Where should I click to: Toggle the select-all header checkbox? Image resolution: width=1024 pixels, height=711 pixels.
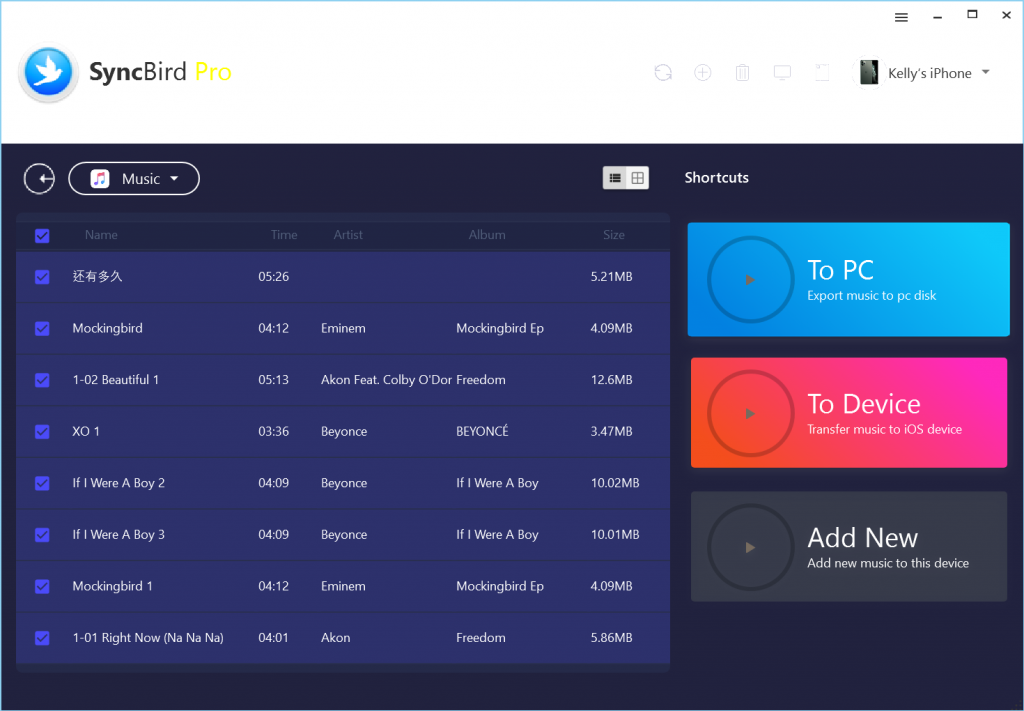click(42, 236)
